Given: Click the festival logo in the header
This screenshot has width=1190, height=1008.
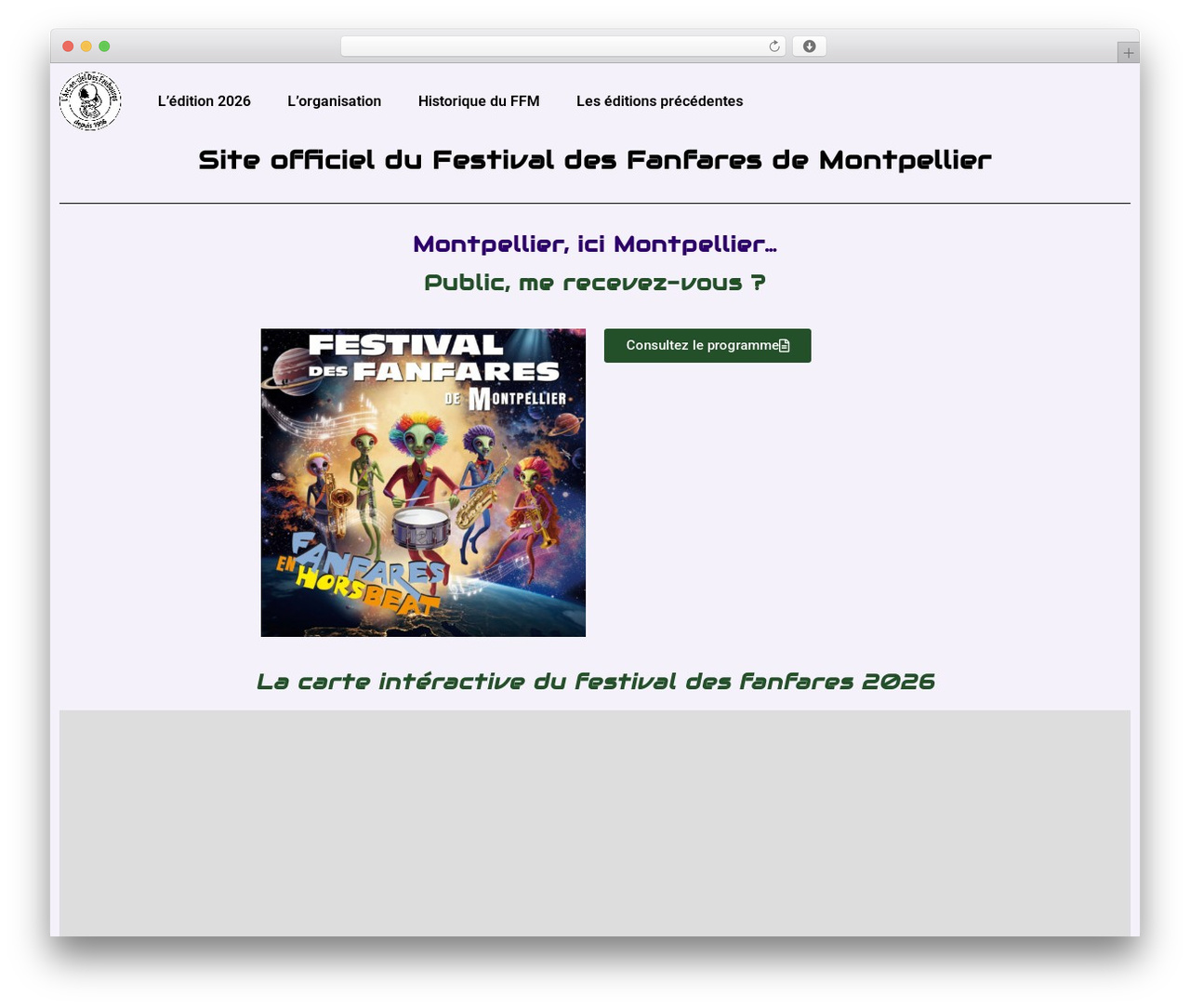Looking at the screenshot, I should [x=90, y=100].
